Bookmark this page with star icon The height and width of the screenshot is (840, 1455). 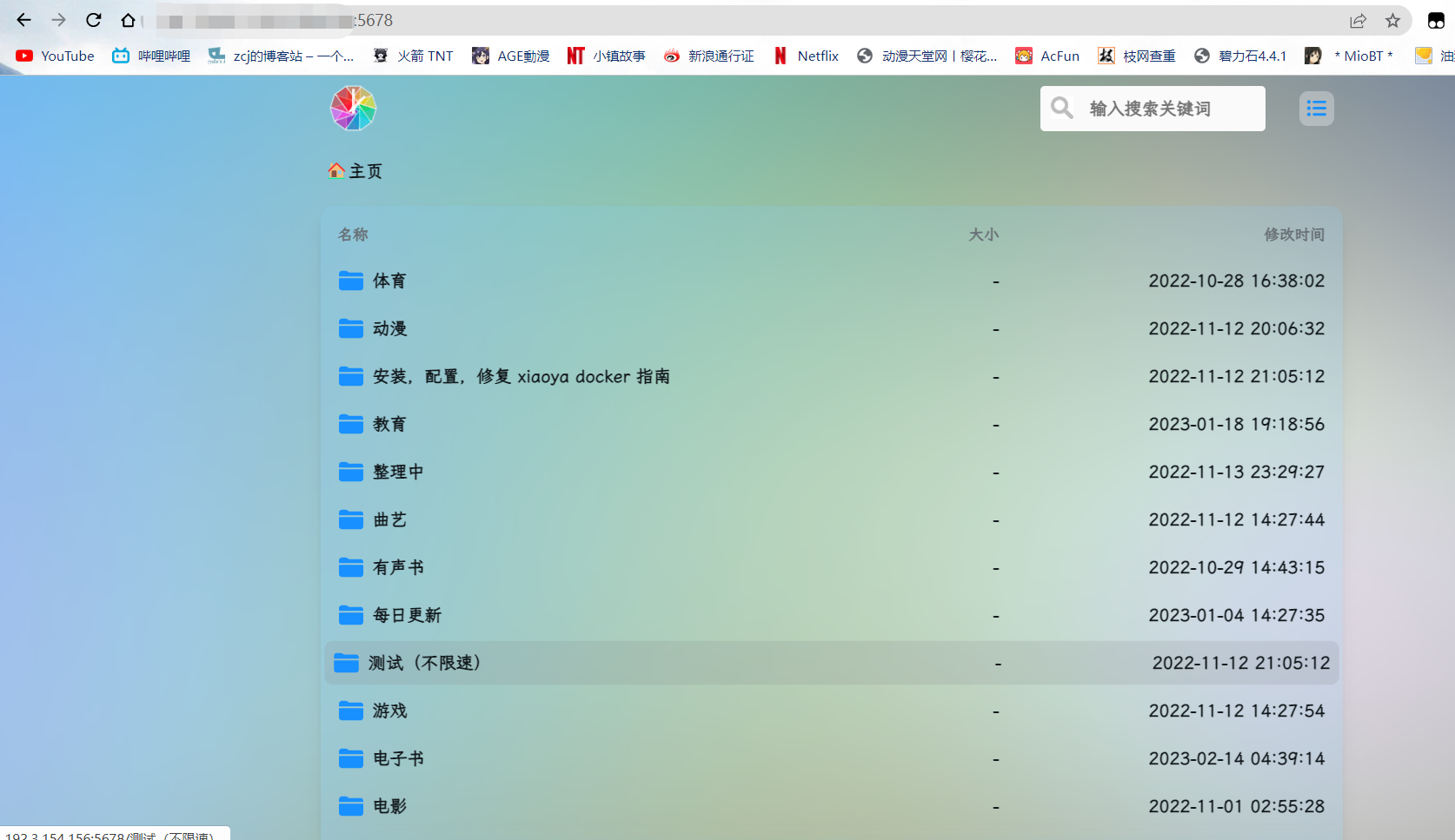(x=1392, y=20)
